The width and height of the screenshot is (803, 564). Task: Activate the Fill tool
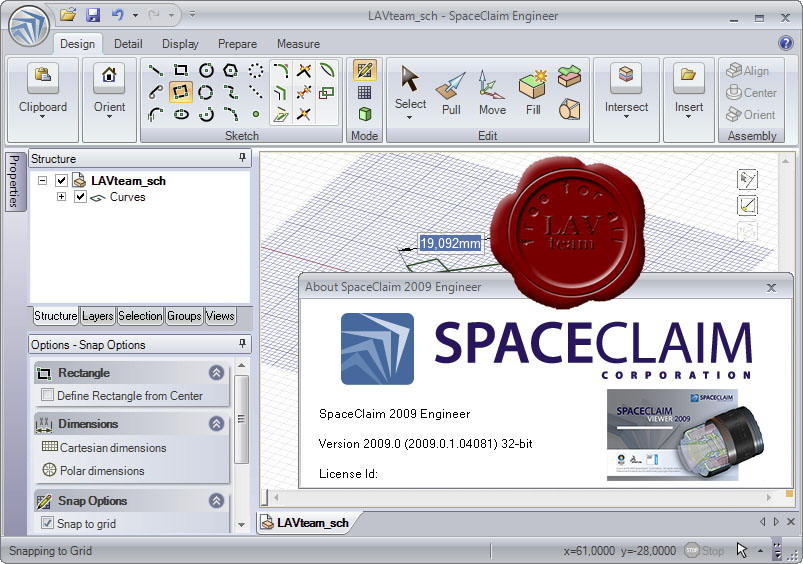(x=533, y=94)
